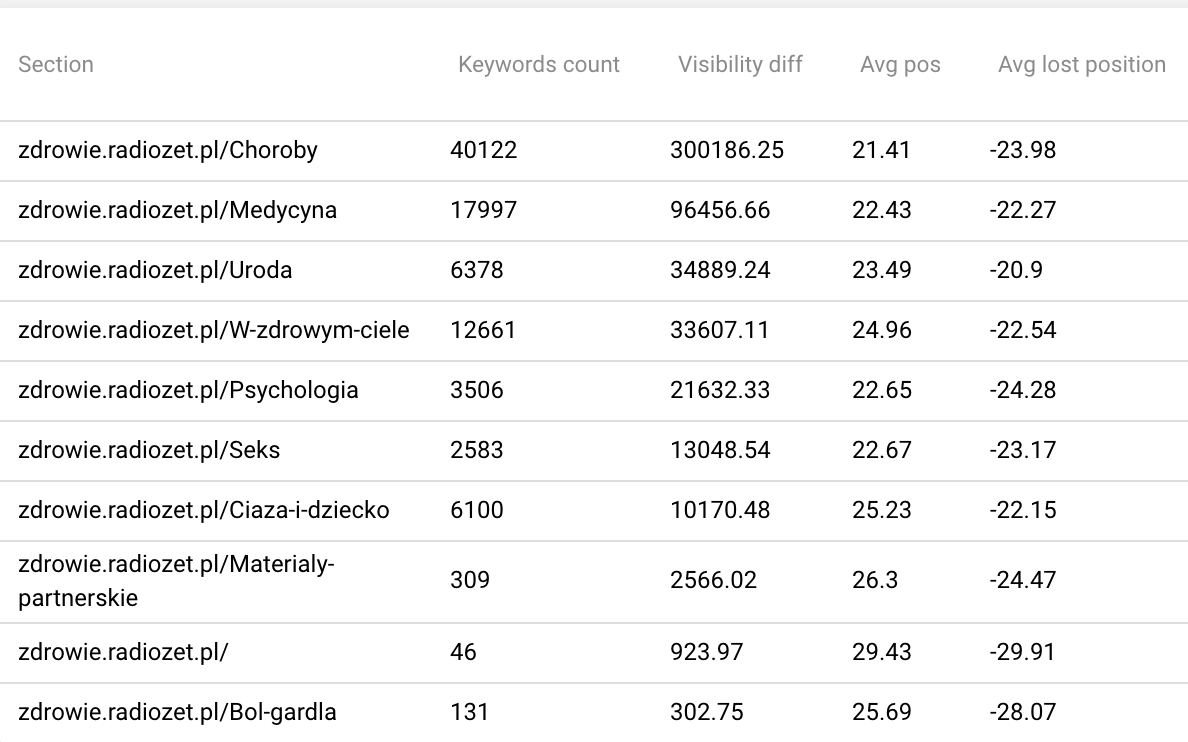Sort by Keywords count column header
The width and height of the screenshot is (1188, 742).
point(539,64)
